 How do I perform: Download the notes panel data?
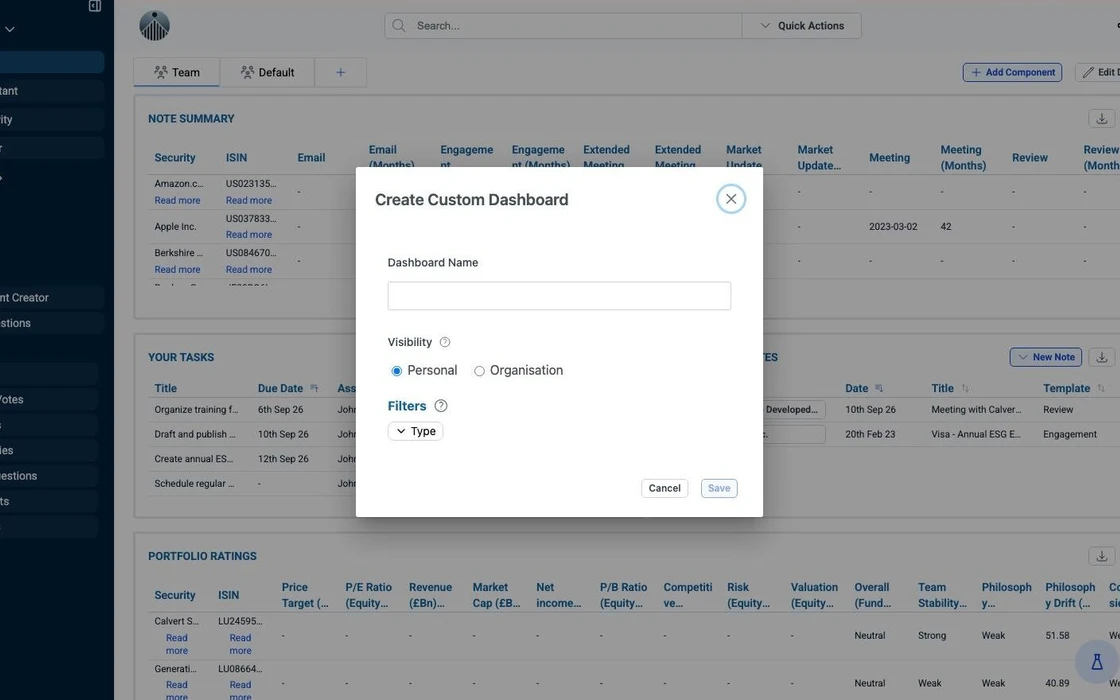(1101, 357)
